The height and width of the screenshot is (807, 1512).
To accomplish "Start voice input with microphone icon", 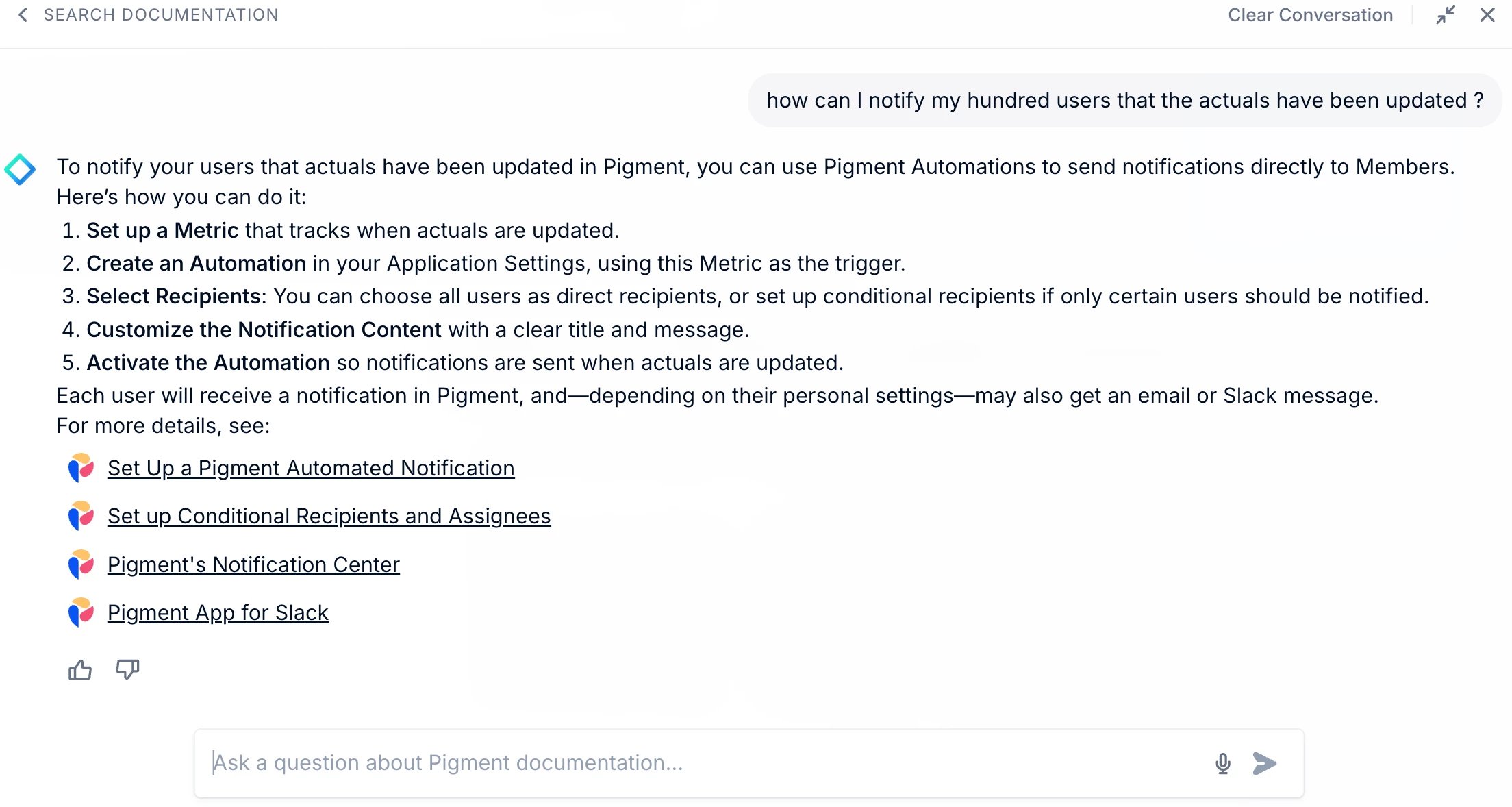I will (1222, 763).
